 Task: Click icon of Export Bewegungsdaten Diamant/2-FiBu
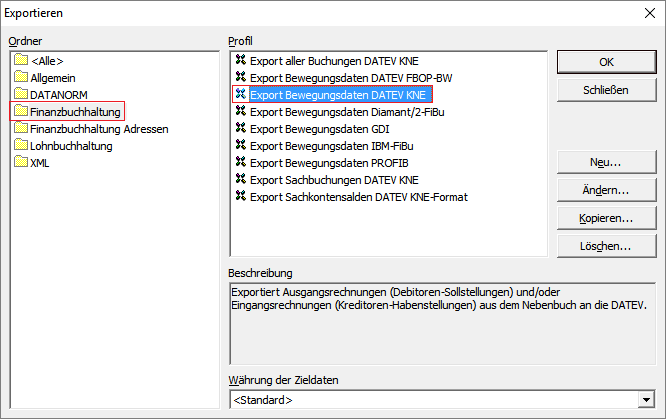(x=241, y=110)
